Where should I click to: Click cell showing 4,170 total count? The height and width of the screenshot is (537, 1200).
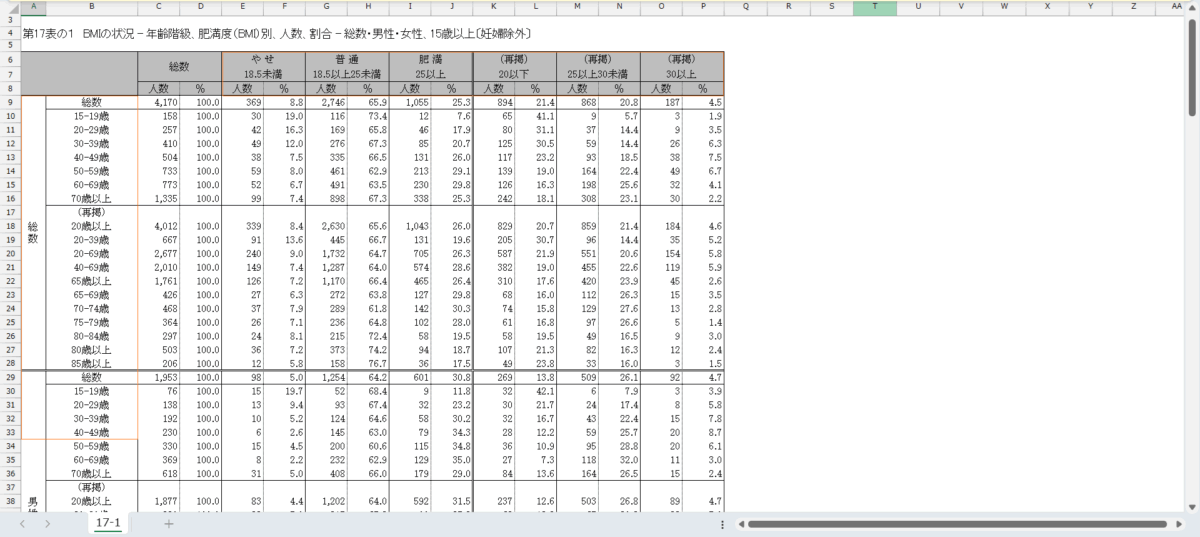(x=162, y=102)
